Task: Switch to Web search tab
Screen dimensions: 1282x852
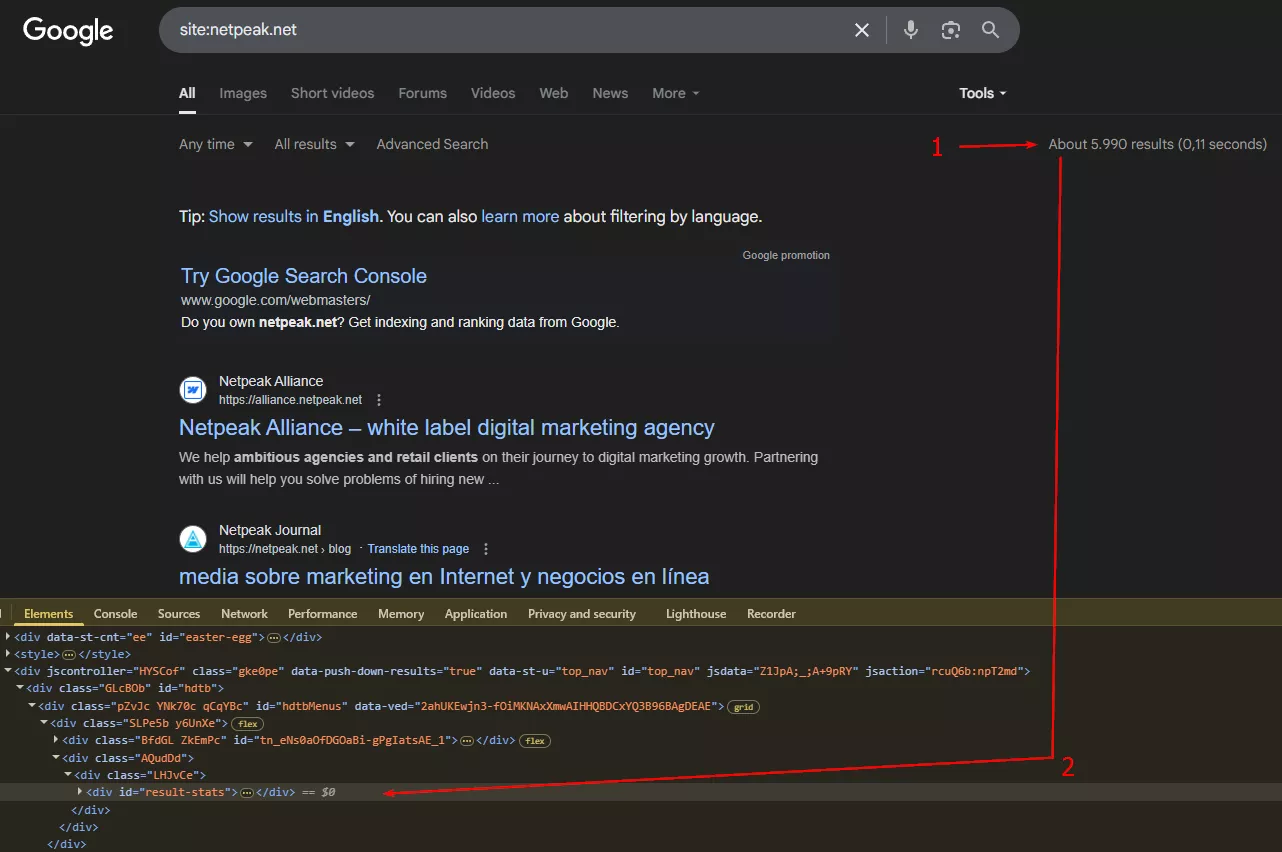Action: [x=554, y=93]
